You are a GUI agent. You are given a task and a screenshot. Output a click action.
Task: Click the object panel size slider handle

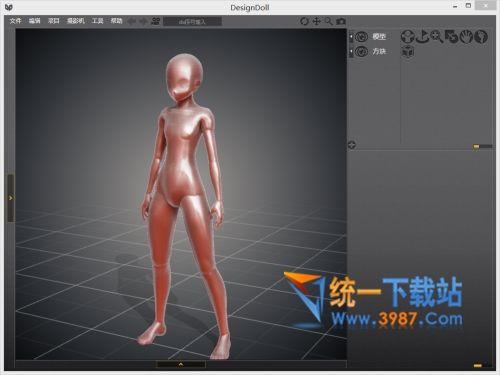point(476,146)
